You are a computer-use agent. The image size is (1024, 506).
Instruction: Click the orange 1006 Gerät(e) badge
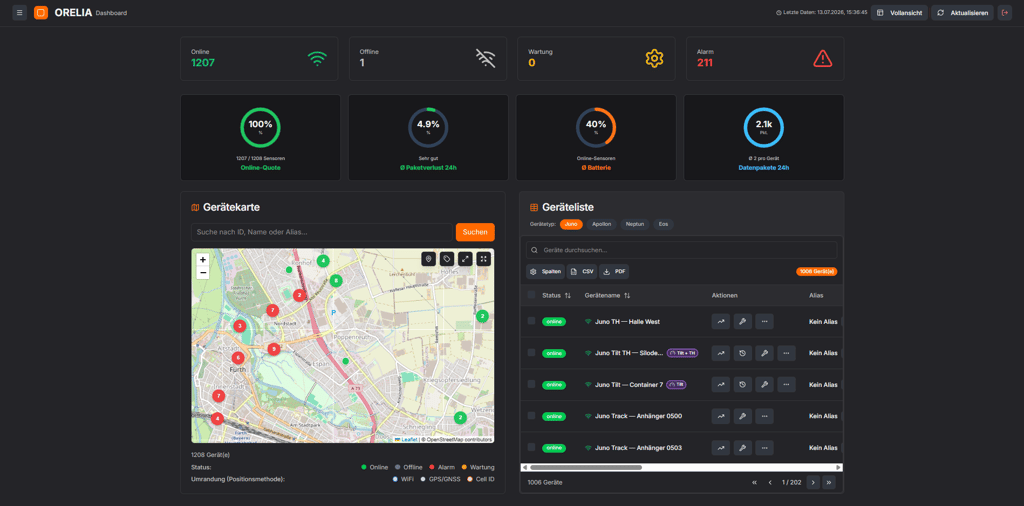click(816, 272)
